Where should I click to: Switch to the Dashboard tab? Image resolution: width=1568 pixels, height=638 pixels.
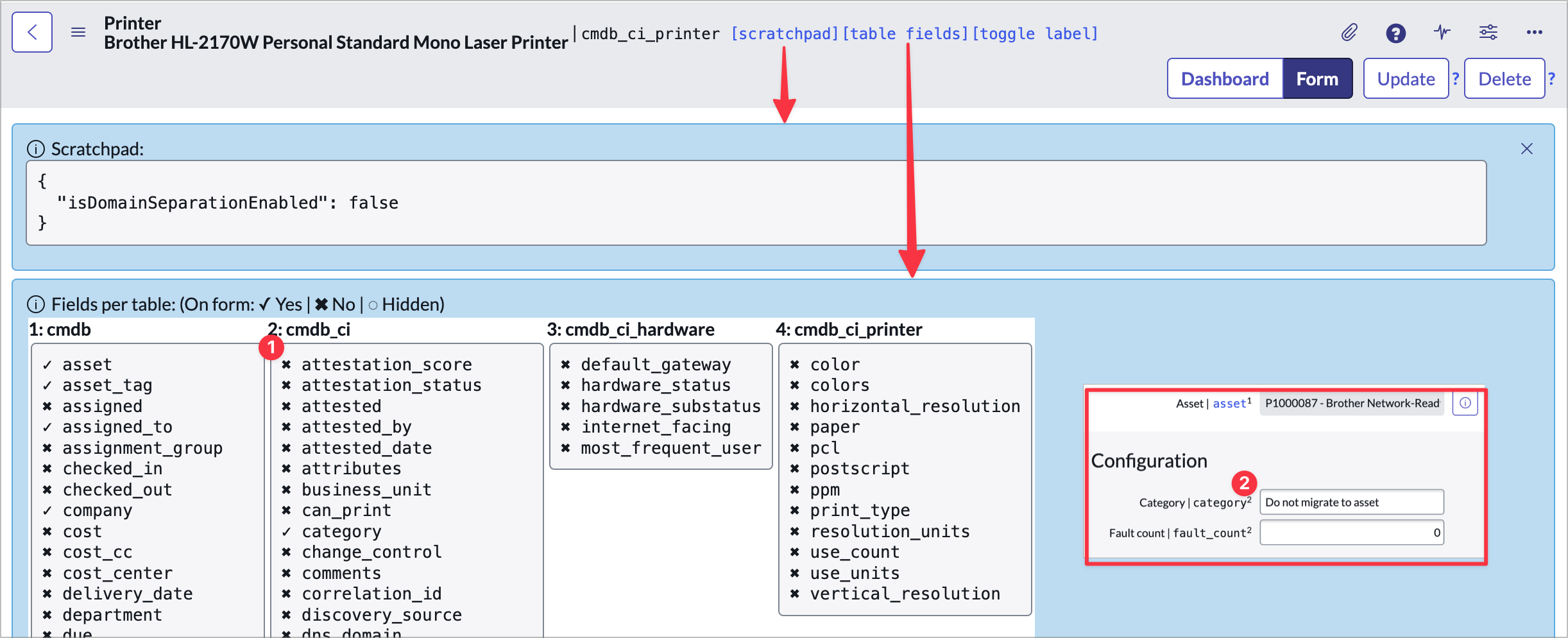coord(1224,79)
